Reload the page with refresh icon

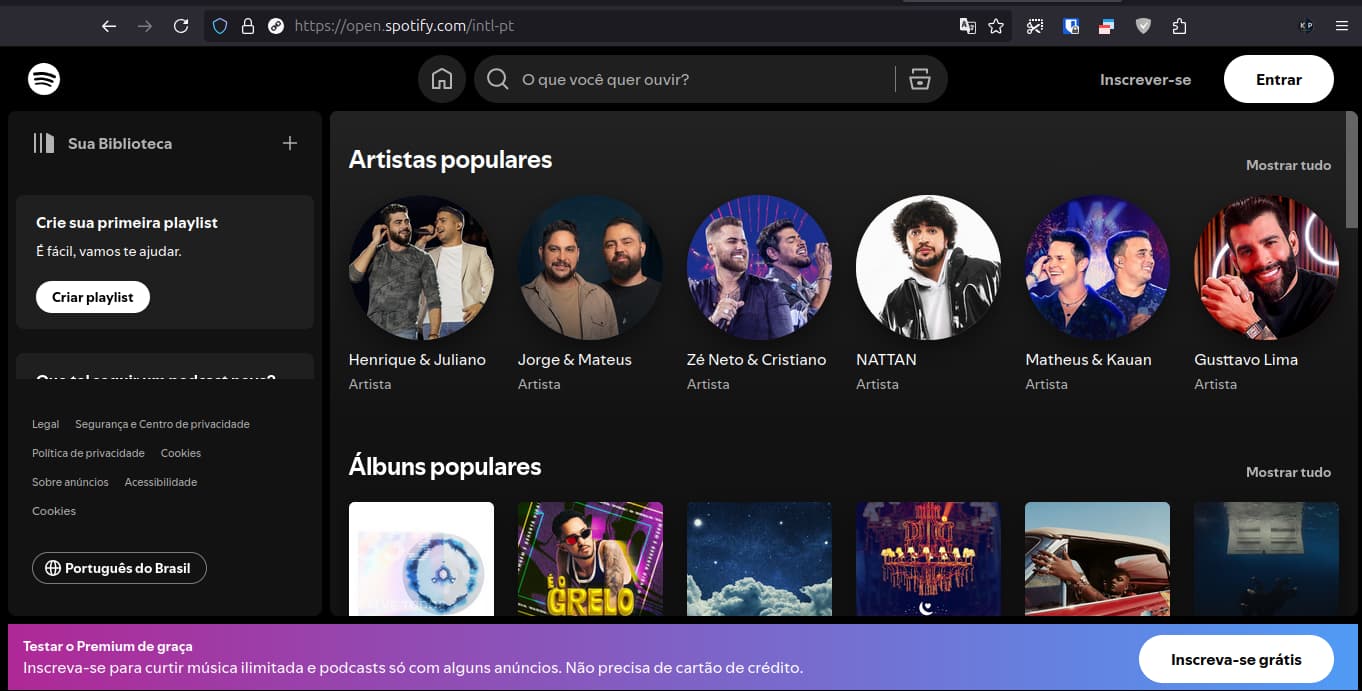tap(181, 26)
